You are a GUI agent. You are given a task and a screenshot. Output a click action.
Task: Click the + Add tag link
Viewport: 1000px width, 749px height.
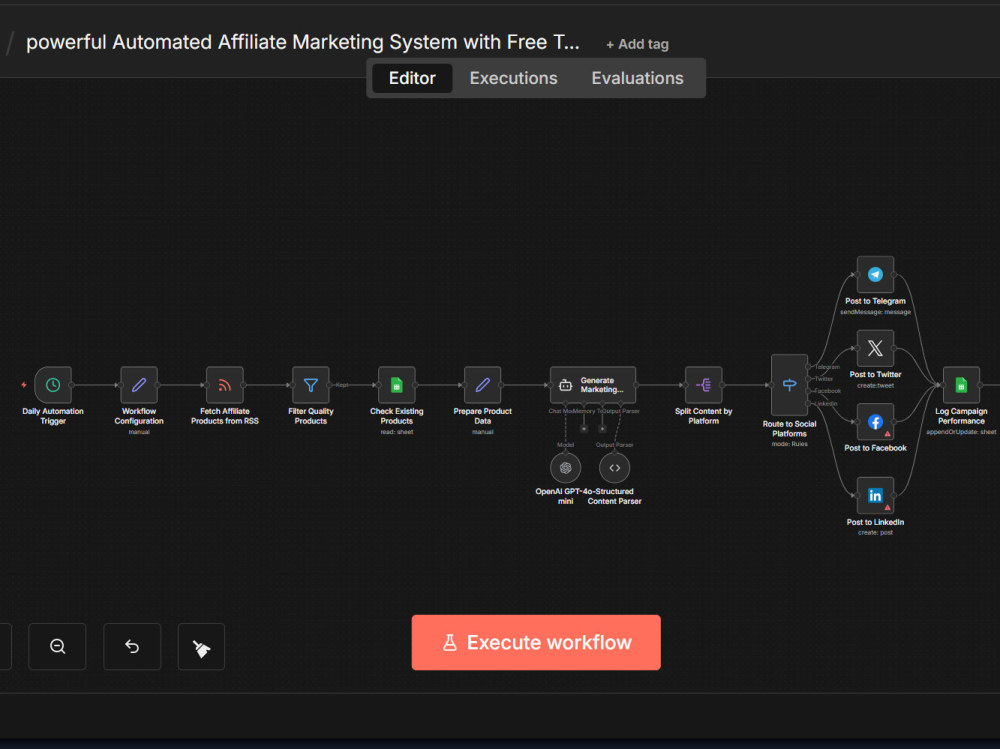637,44
